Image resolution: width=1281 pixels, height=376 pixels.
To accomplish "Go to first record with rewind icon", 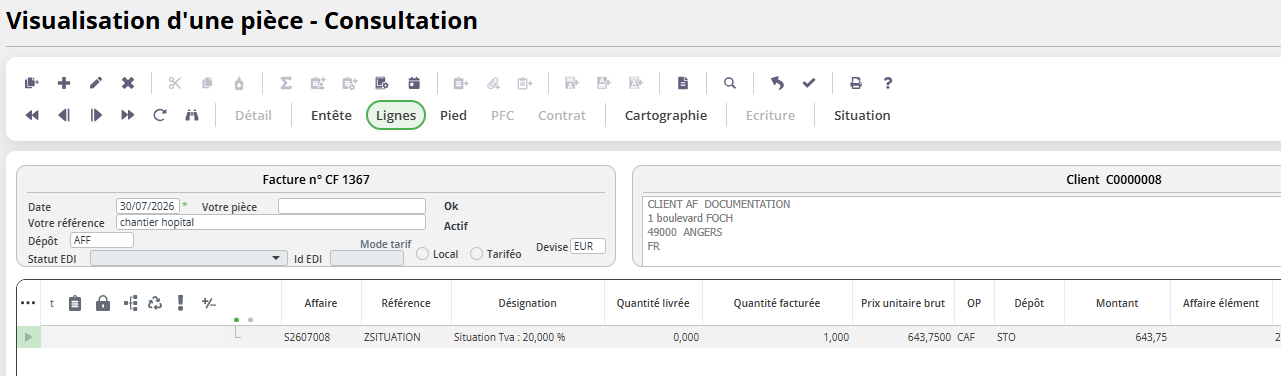I will pos(32,115).
